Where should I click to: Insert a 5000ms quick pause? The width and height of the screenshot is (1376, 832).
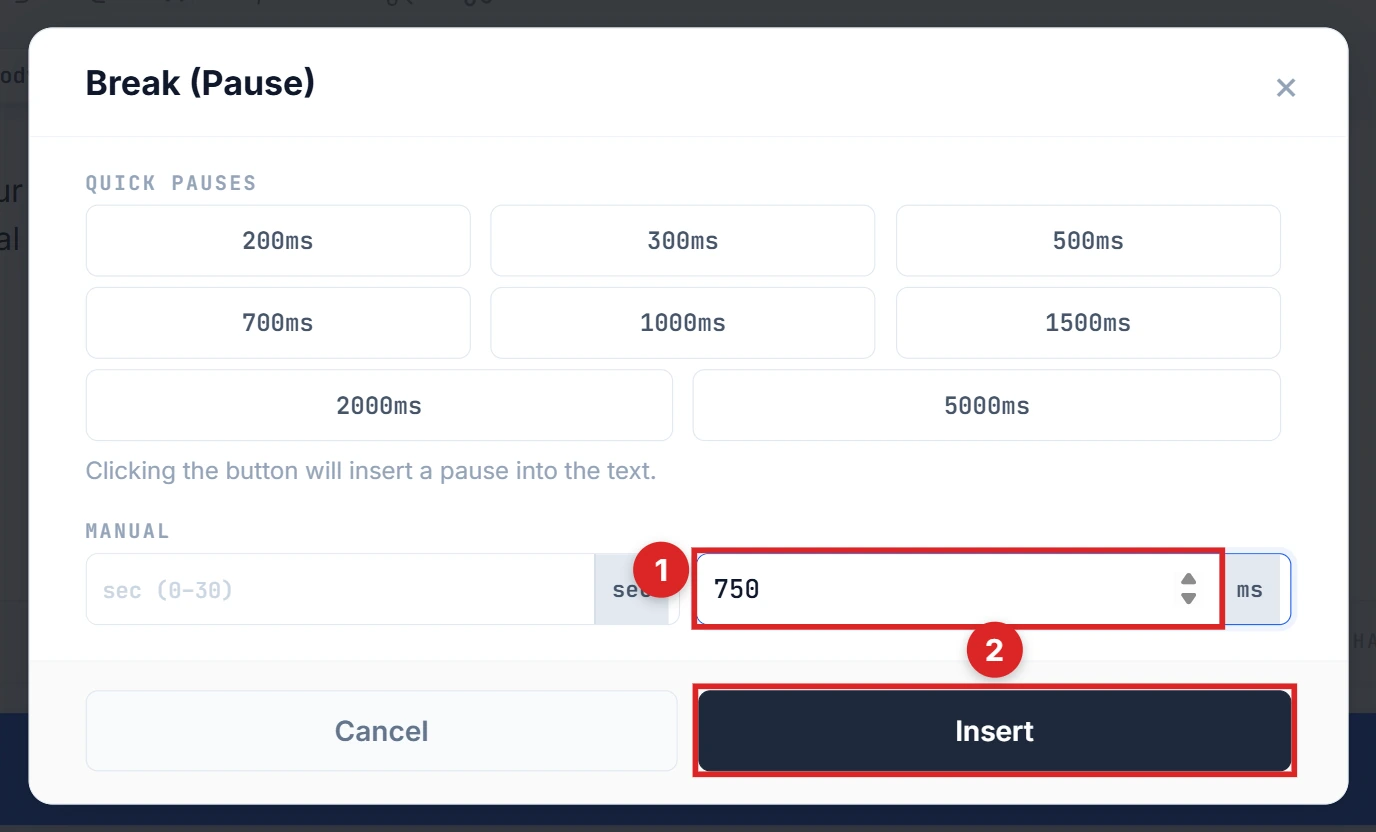click(x=986, y=405)
